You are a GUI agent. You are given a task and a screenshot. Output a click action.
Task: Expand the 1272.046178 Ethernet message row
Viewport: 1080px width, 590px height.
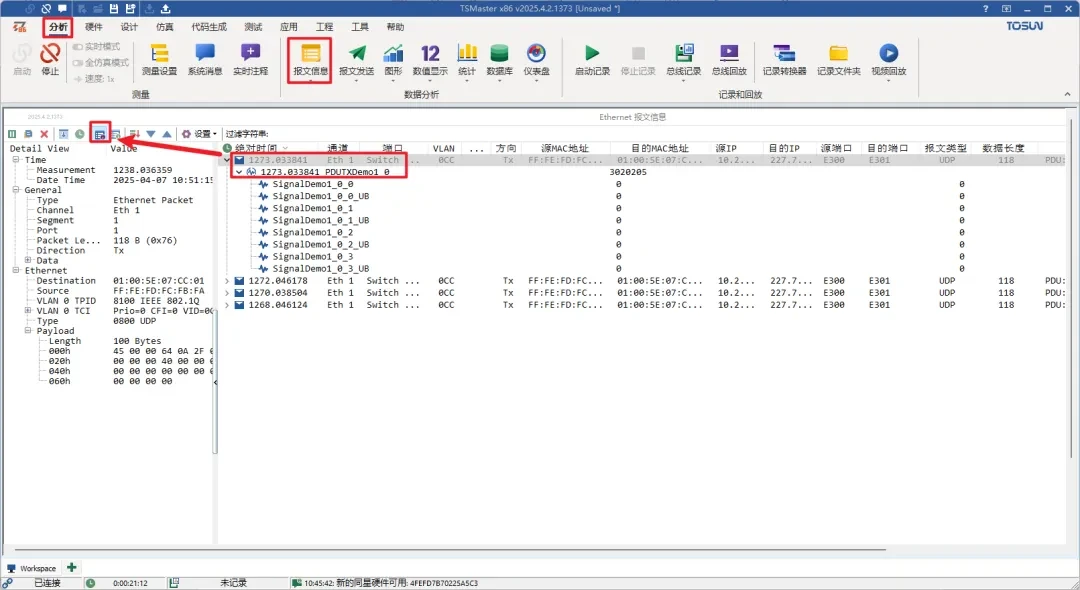227,281
